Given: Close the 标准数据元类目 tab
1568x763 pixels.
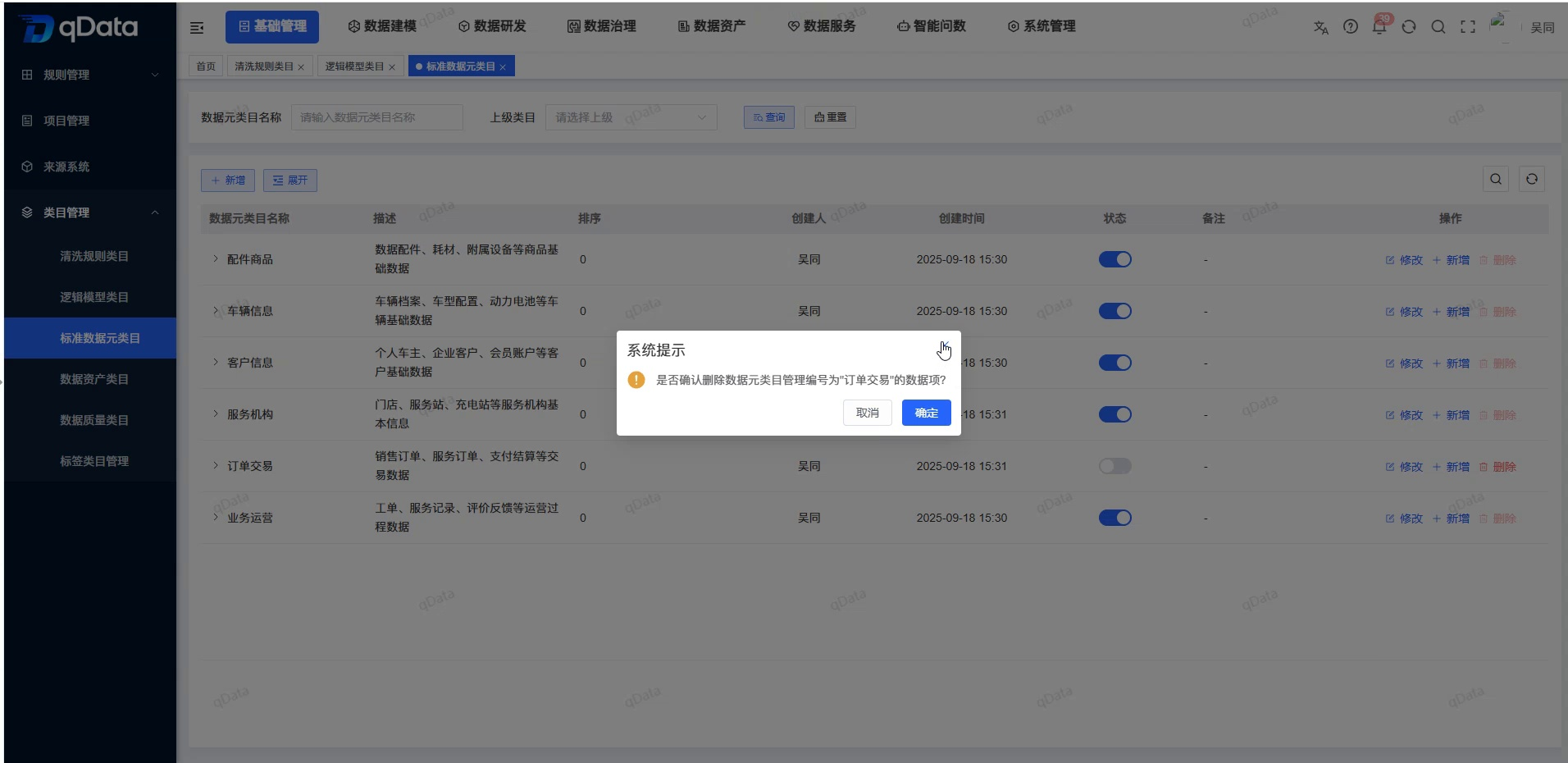Looking at the screenshot, I should click(x=503, y=67).
